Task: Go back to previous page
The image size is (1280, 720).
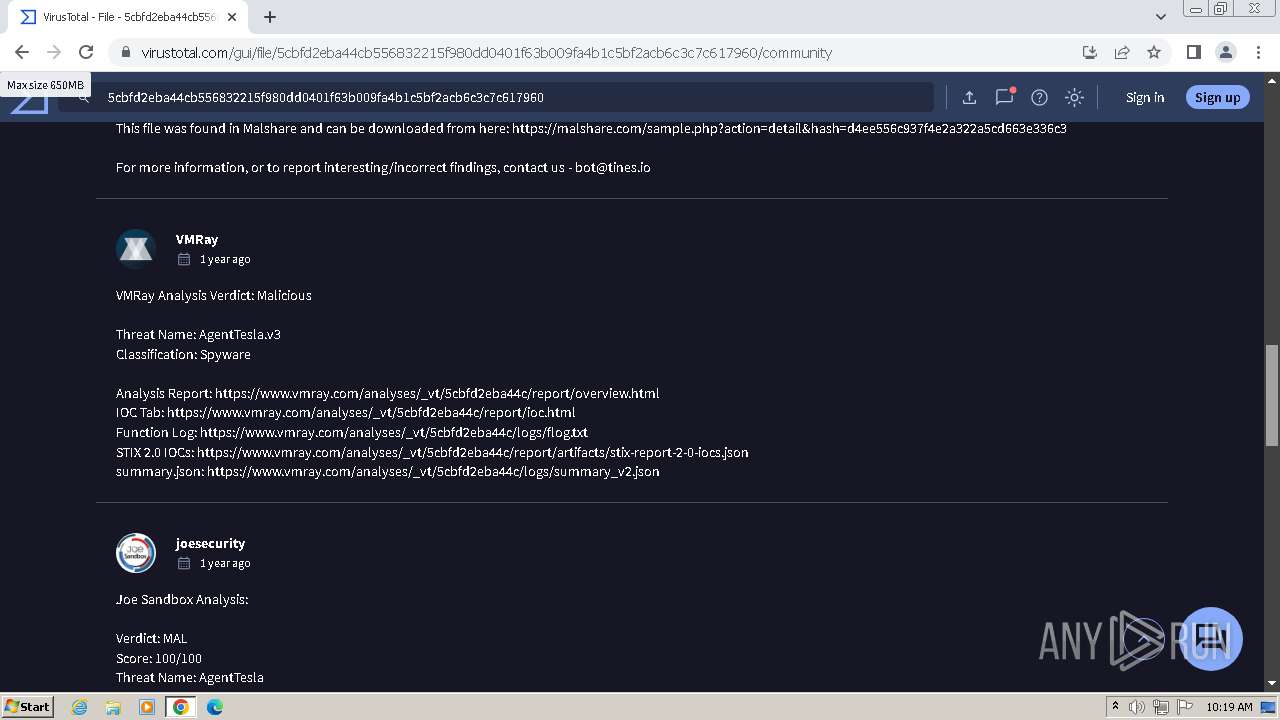Action: pyautogui.click(x=22, y=52)
